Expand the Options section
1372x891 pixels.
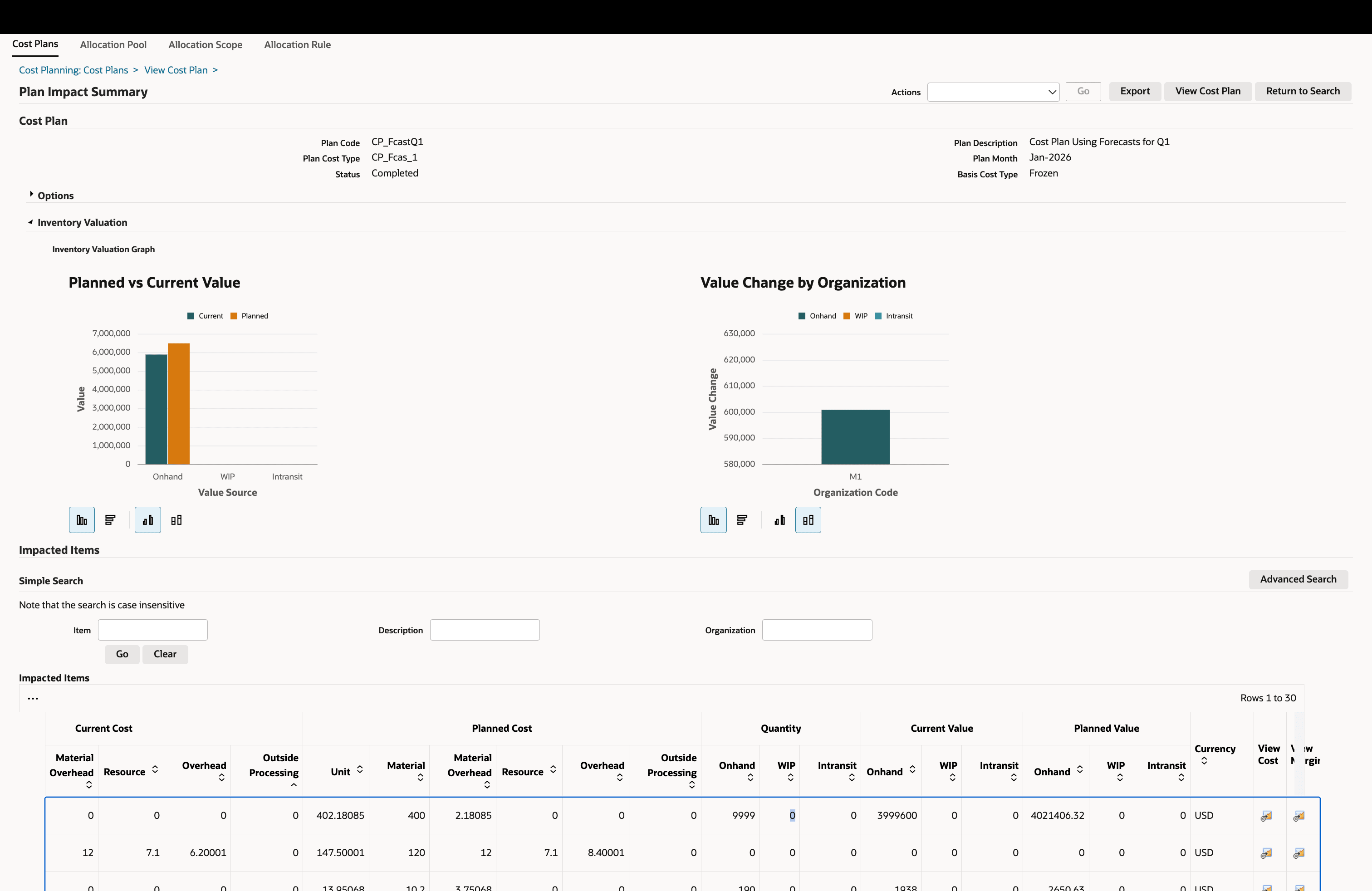[32, 195]
